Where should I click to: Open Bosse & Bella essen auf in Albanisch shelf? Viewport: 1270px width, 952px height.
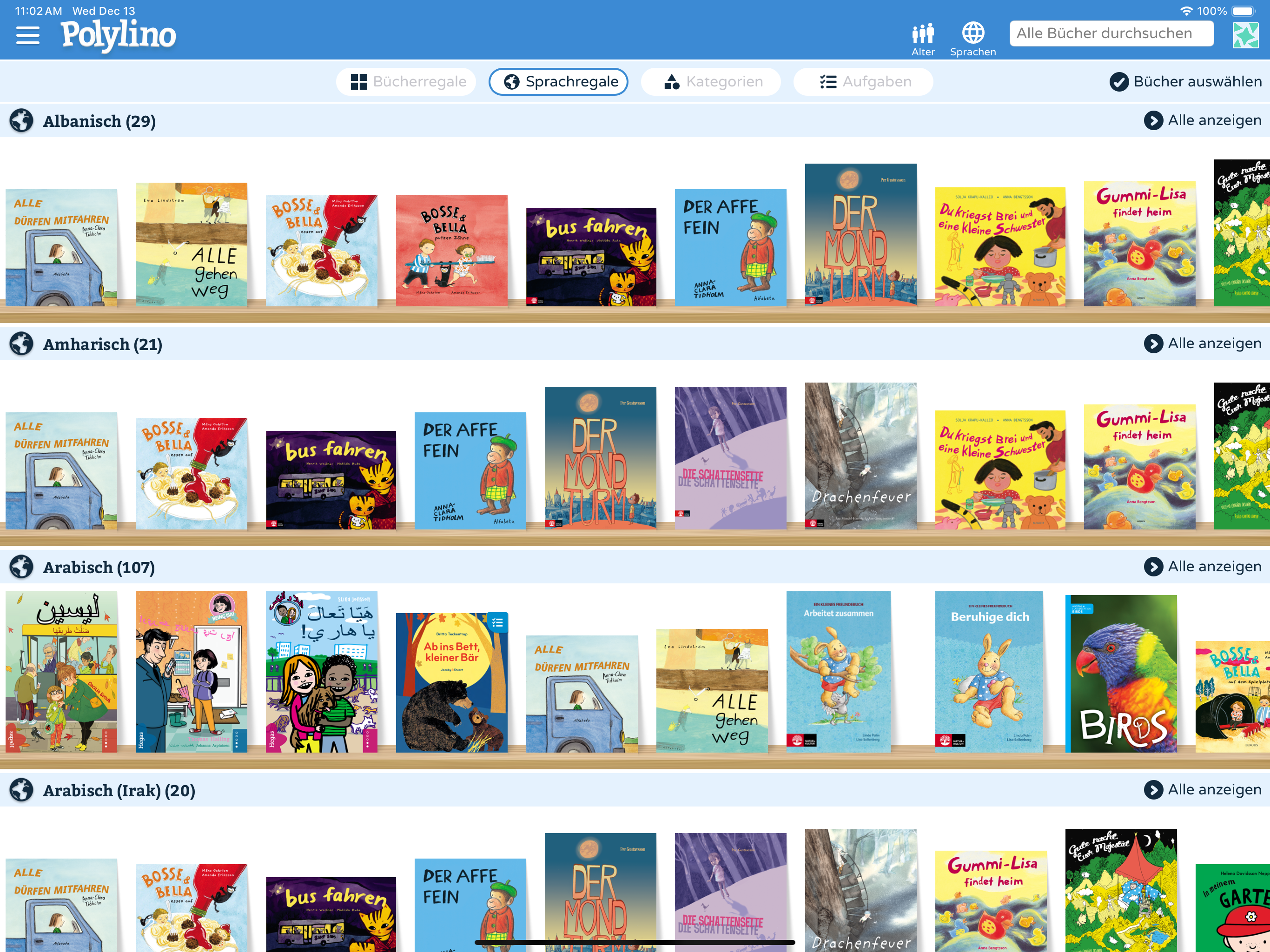[x=322, y=251]
